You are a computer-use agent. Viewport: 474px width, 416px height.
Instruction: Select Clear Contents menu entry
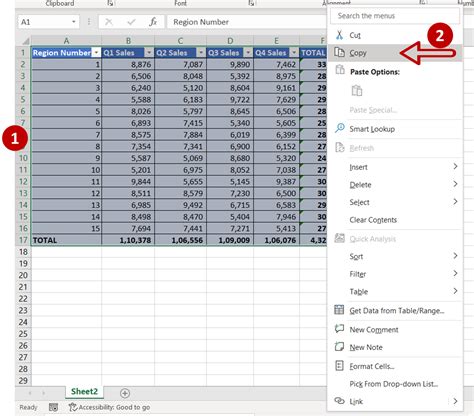(395, 220)
